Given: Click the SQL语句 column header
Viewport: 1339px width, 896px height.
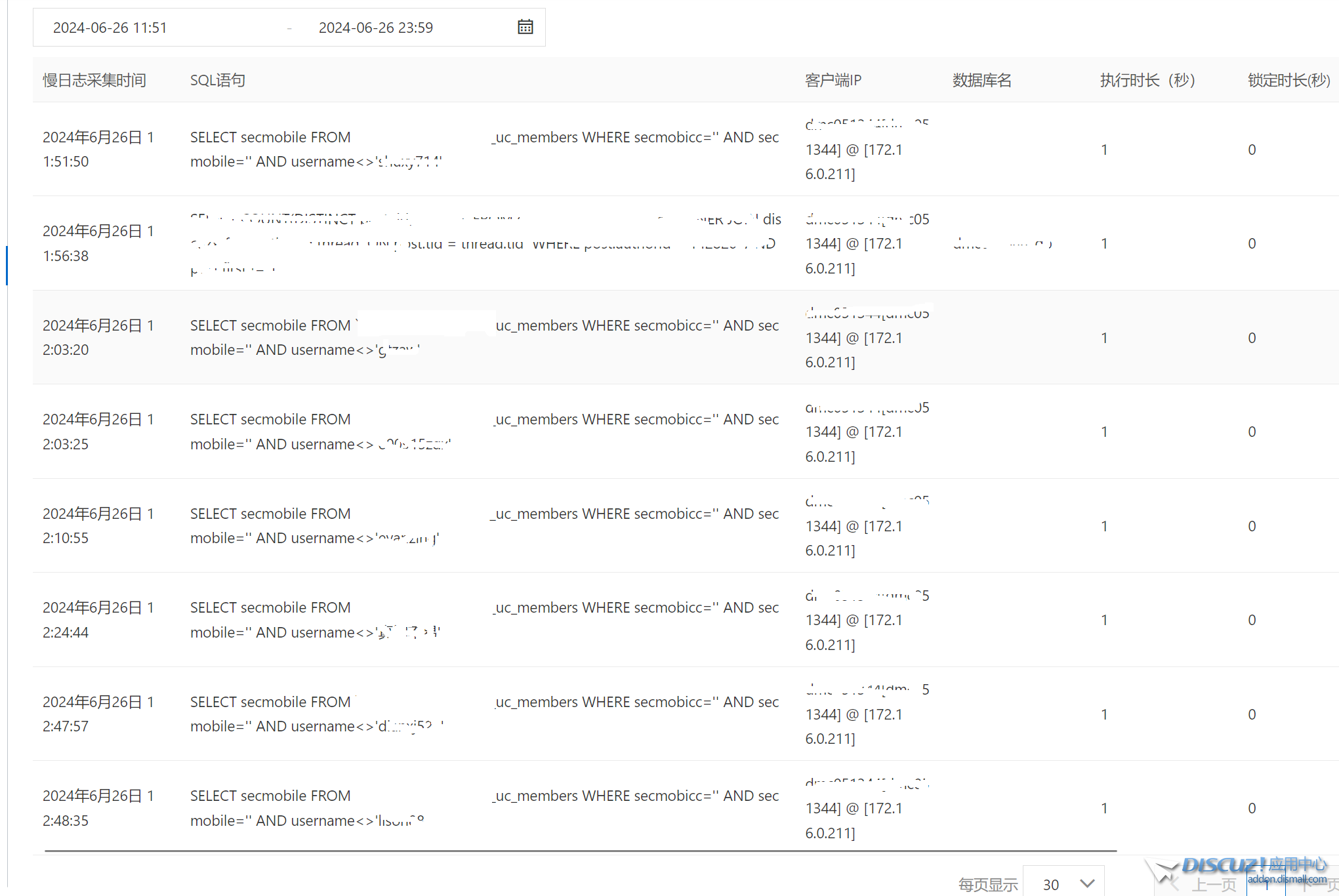Looking at the screenshot, I should [x=218, y=80].
